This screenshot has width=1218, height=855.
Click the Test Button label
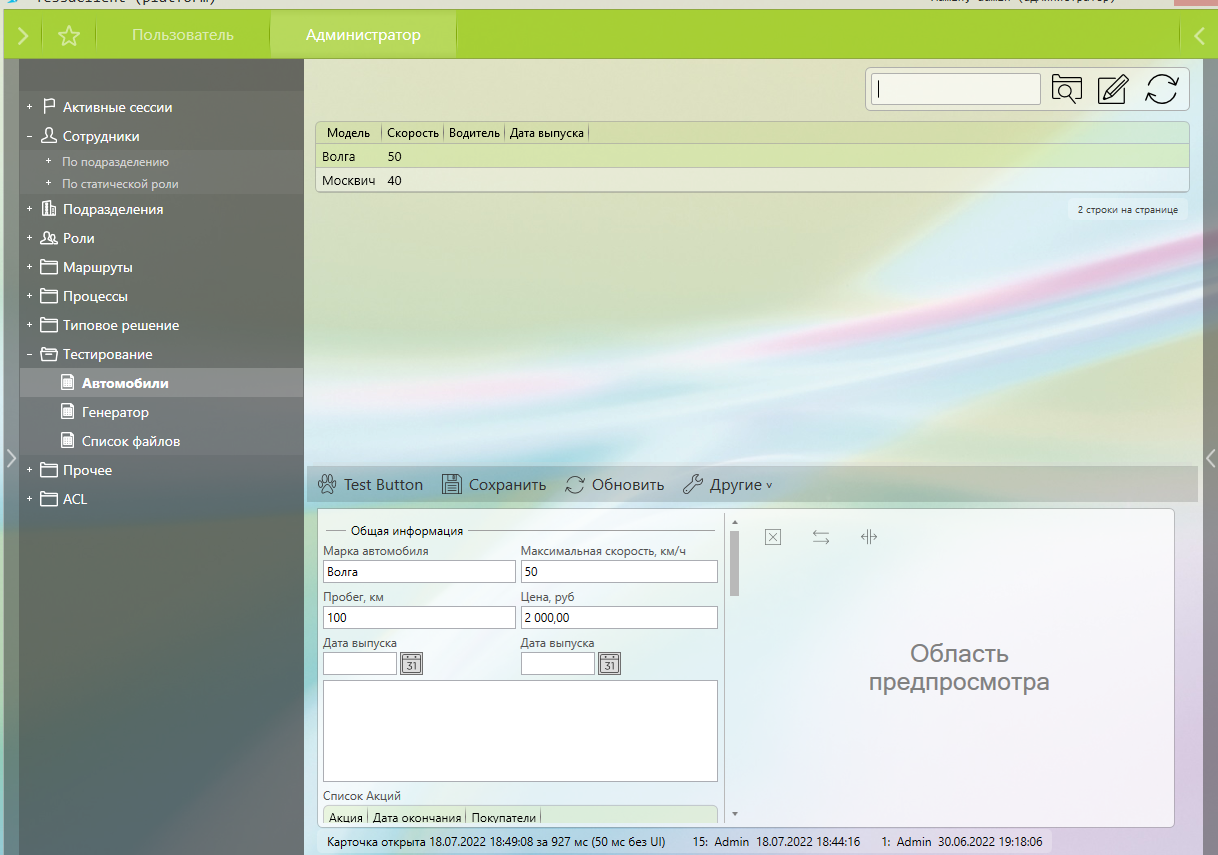coord(384,485)
